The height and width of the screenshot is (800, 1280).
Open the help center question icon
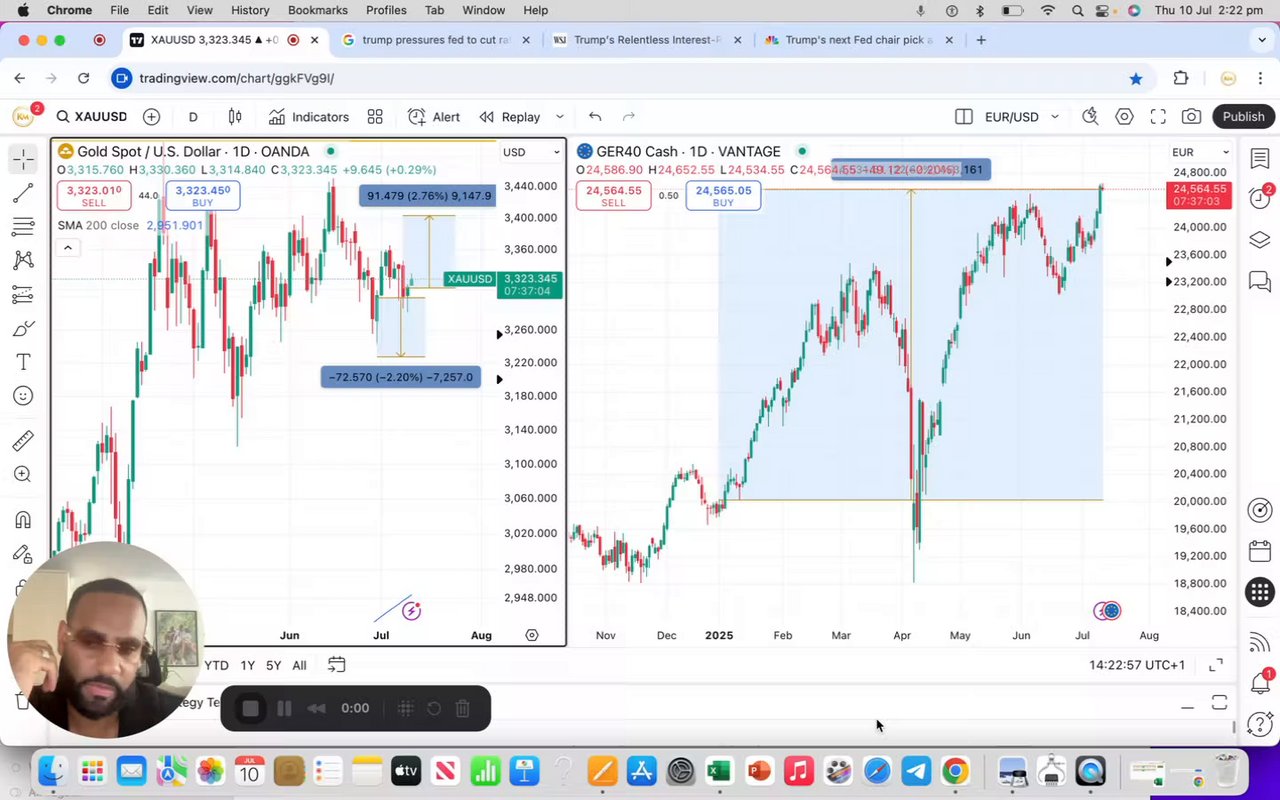coord(1260,724)
